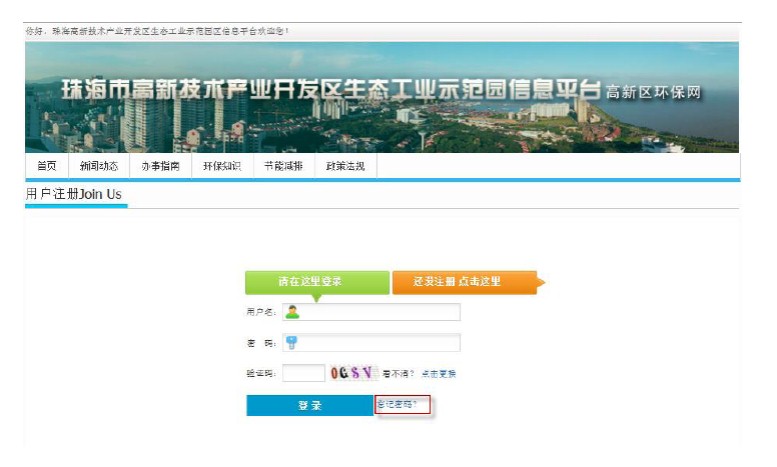Click the orange arrow tip of register banner
This screenshot has height=467, width=777.
(541, 282)
